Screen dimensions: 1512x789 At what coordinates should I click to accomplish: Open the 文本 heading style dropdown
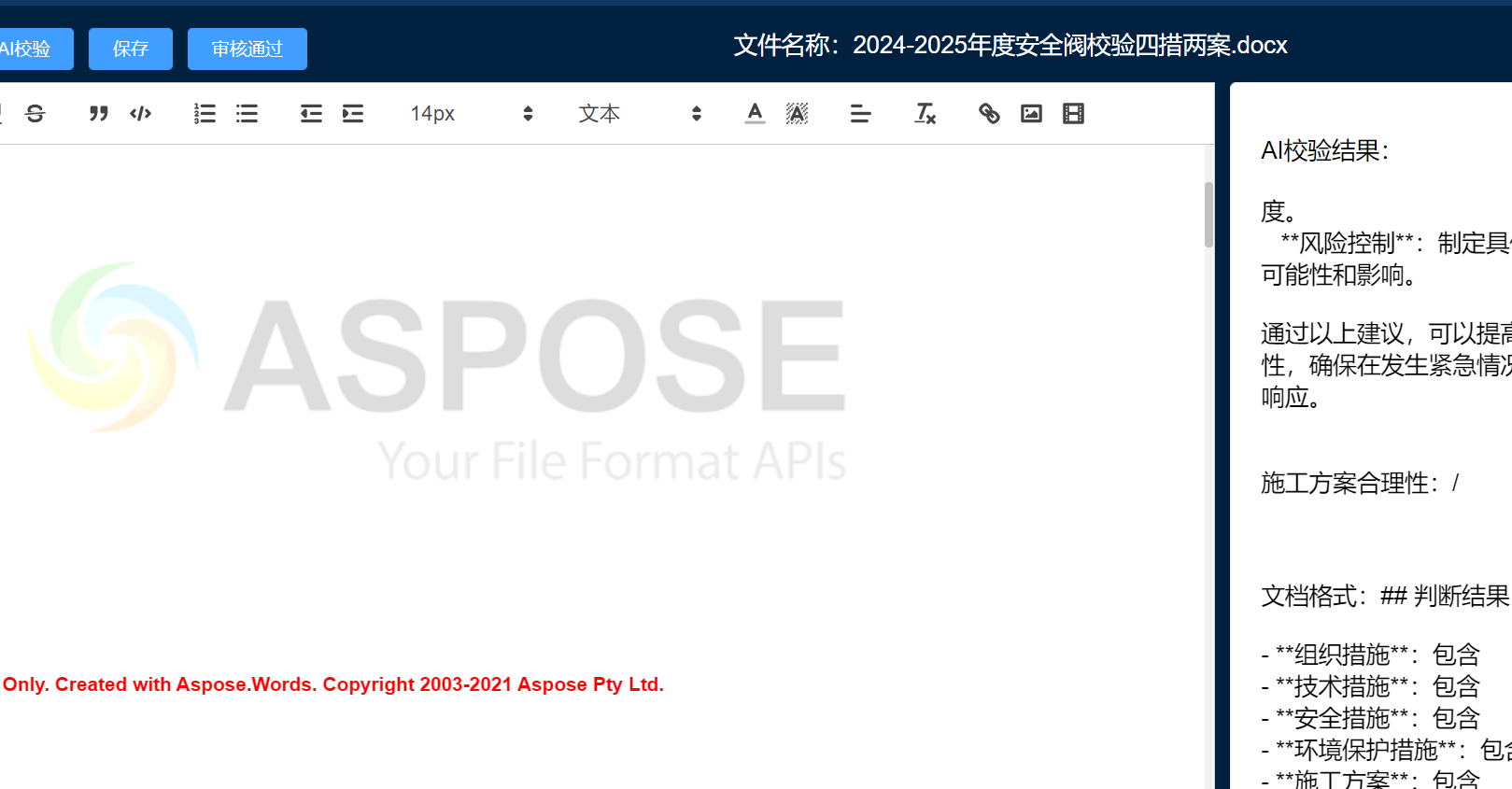[640, 114]
